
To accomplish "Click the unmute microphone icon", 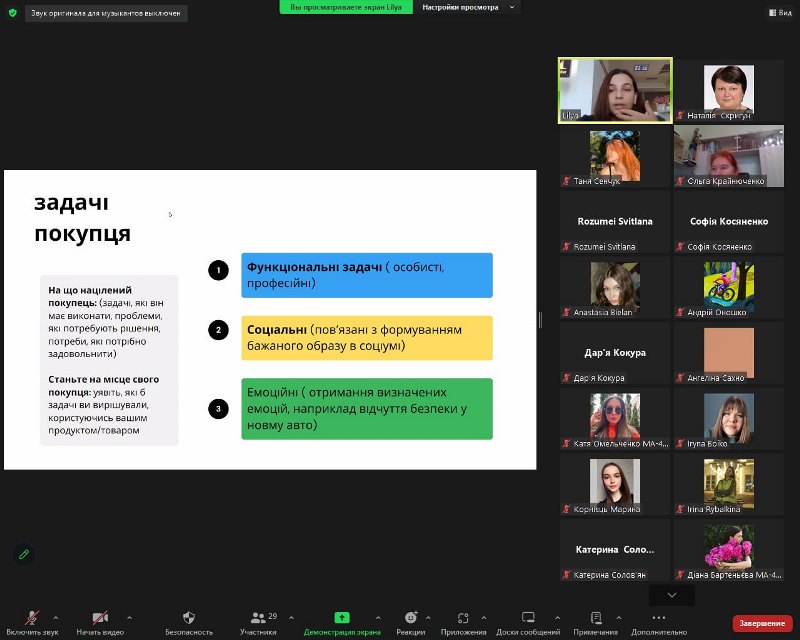I will point(32,618).
